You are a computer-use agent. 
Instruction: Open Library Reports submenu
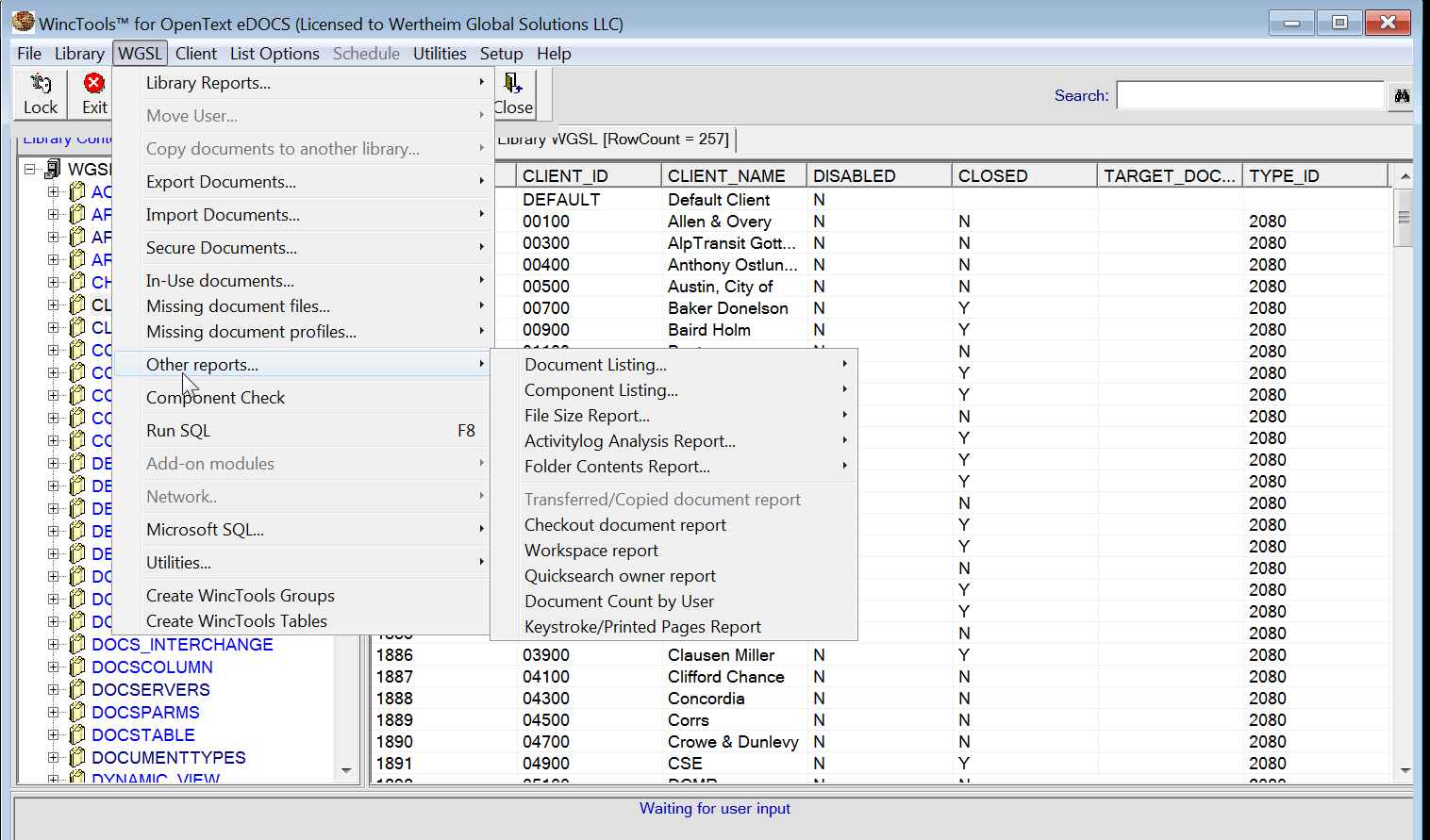(303, 83)
